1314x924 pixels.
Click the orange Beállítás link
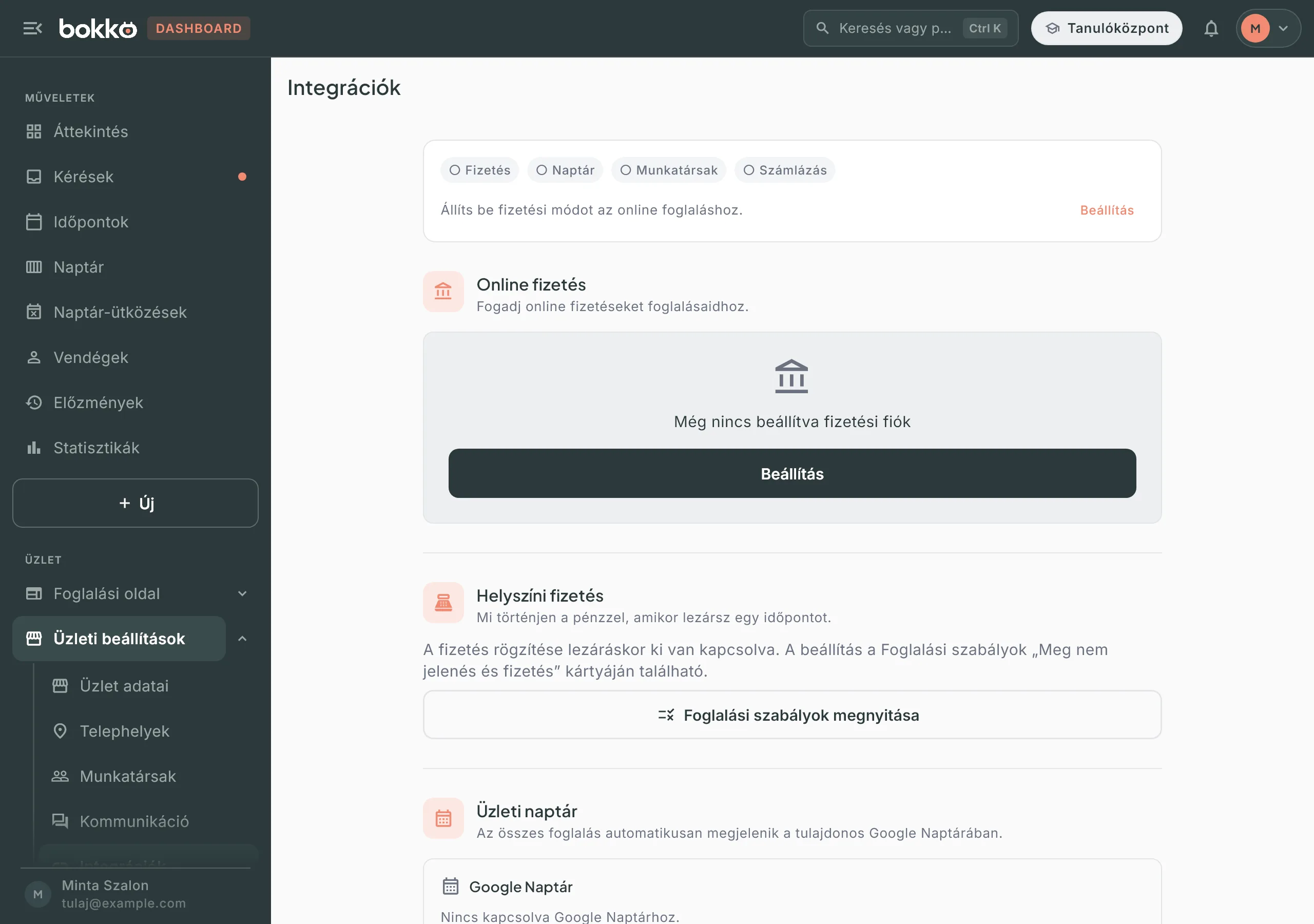[x=1107, y=210]
